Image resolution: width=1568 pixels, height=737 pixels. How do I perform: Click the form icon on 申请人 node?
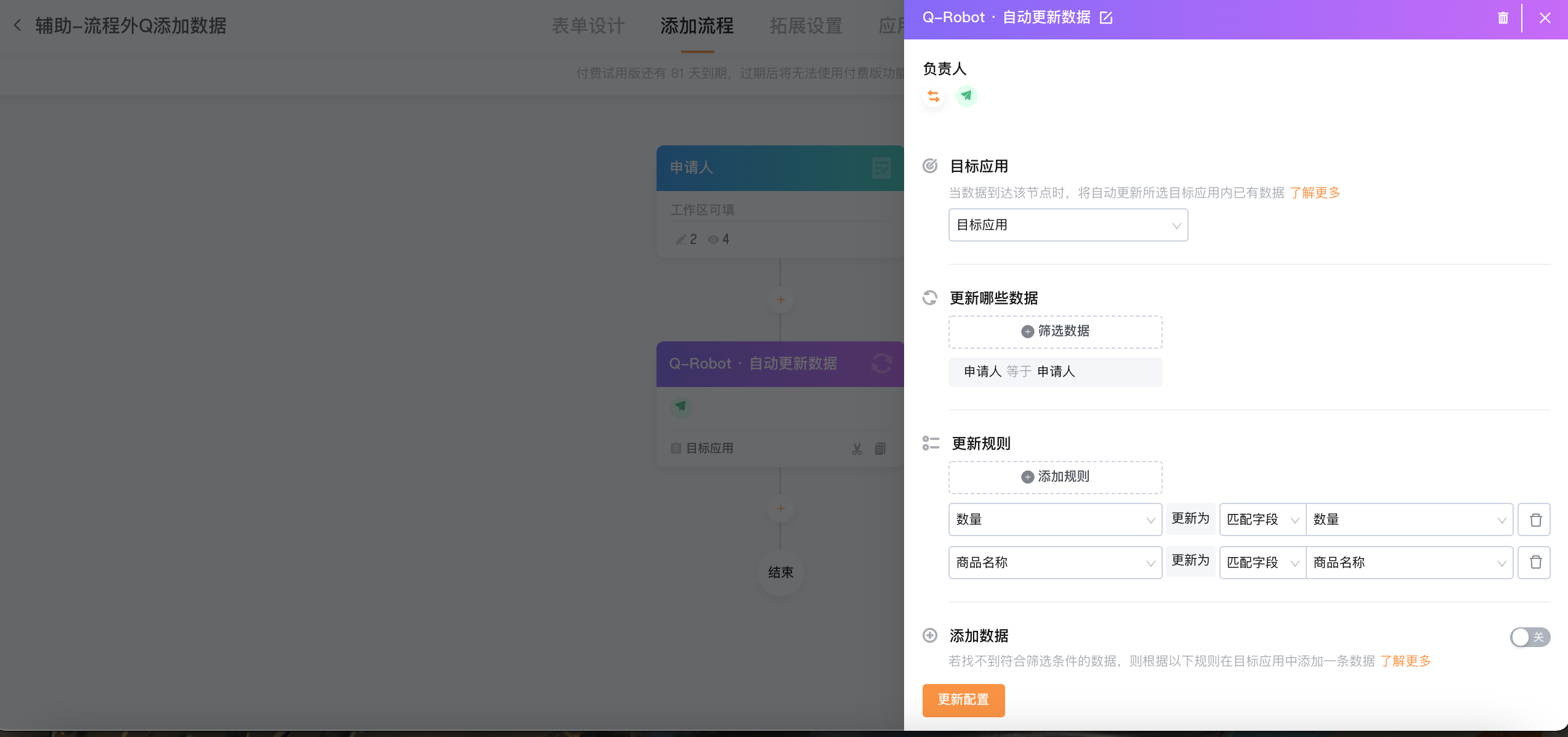tap(881, 168)
